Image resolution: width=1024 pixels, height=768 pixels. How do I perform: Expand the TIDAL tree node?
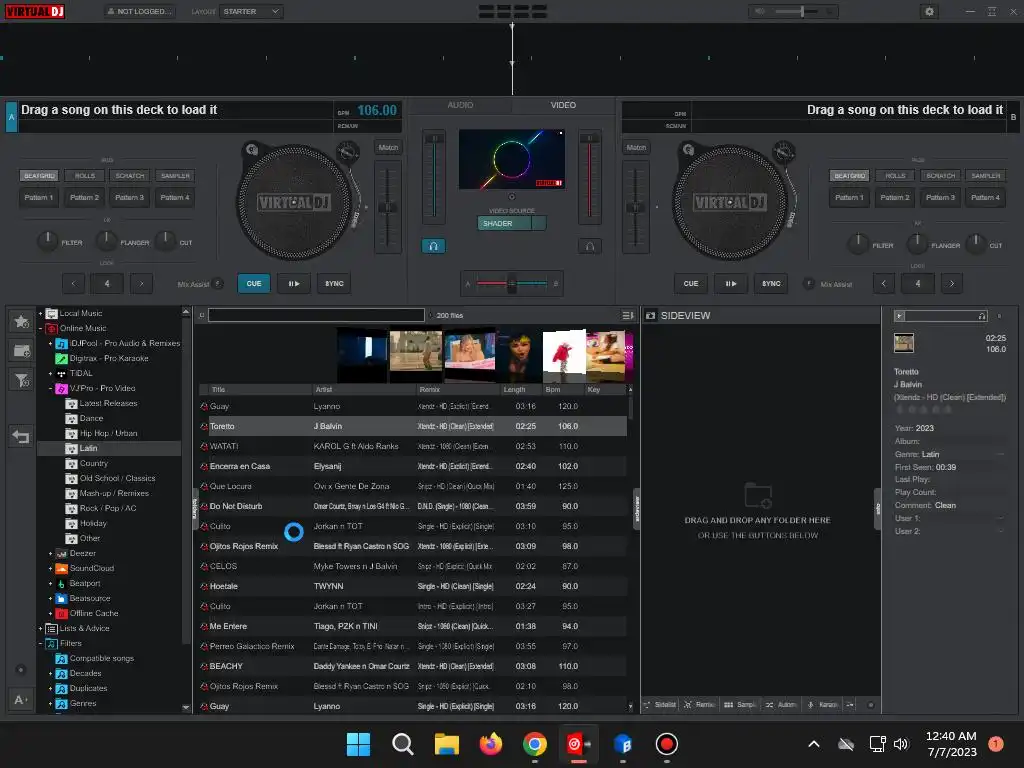point(50,374)
